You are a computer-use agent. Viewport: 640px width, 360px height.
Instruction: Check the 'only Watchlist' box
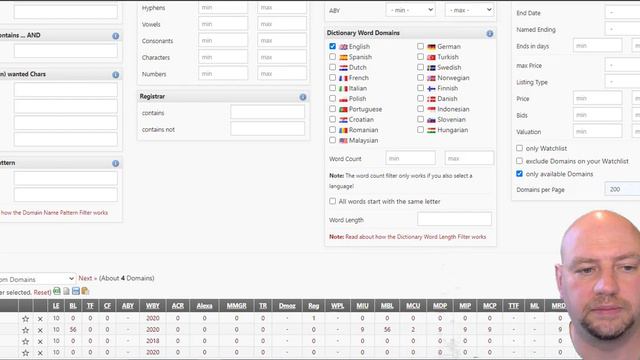(x=519, y=148)
